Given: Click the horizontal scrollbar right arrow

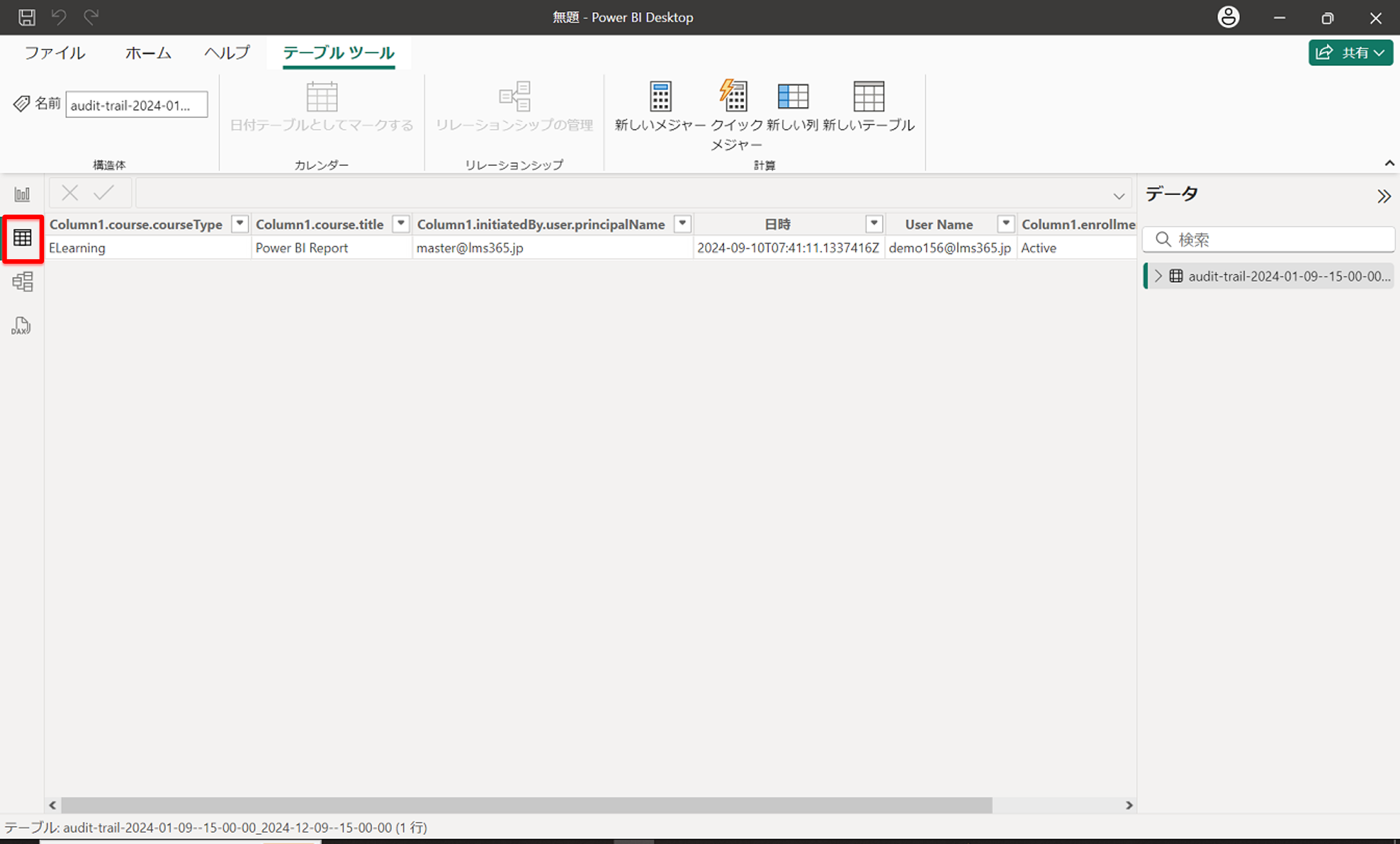Looking at the screenshot, I should [x=1129, y=805].
